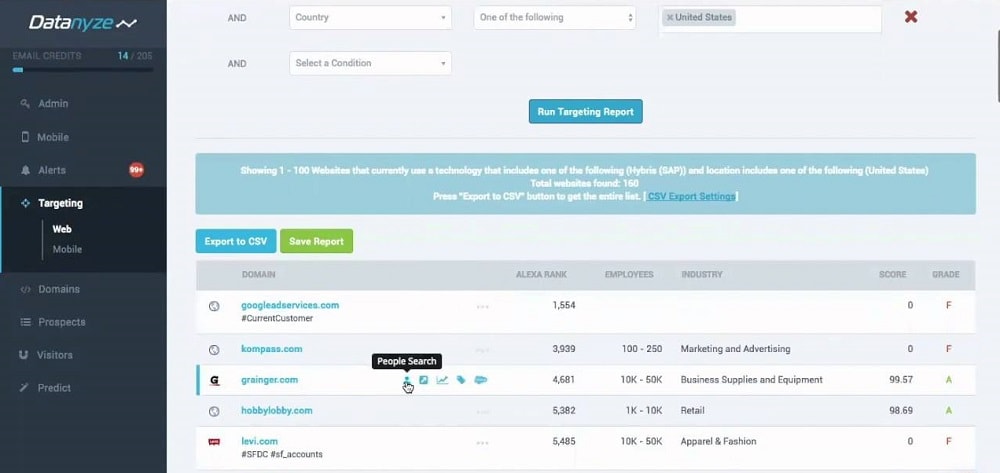The width and height of the screenshot is (1000, 473).
Task: Click the Salesforce cloud icon for grainger.com
Action: [x=481, y=380]
